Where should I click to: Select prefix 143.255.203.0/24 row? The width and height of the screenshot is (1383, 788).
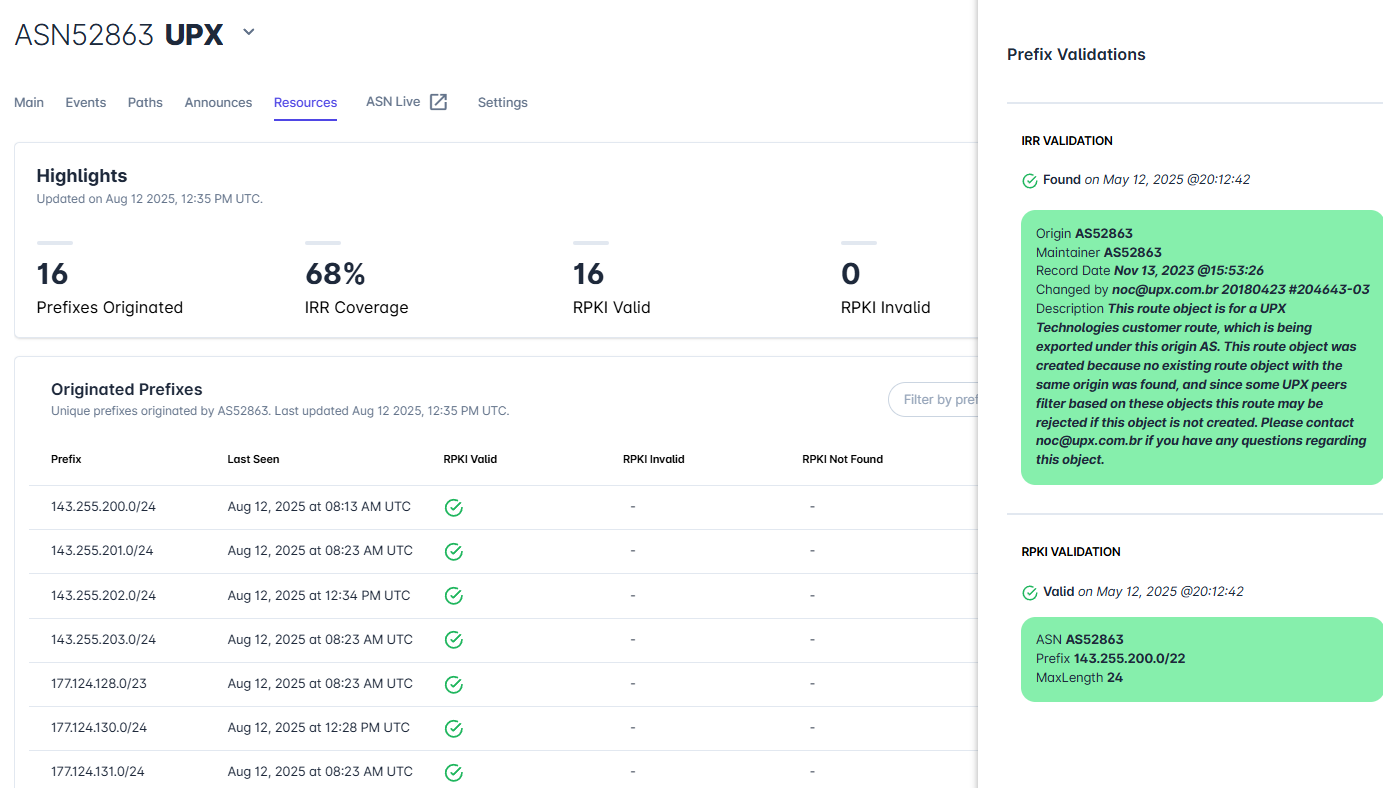click(x=503, y=640)
